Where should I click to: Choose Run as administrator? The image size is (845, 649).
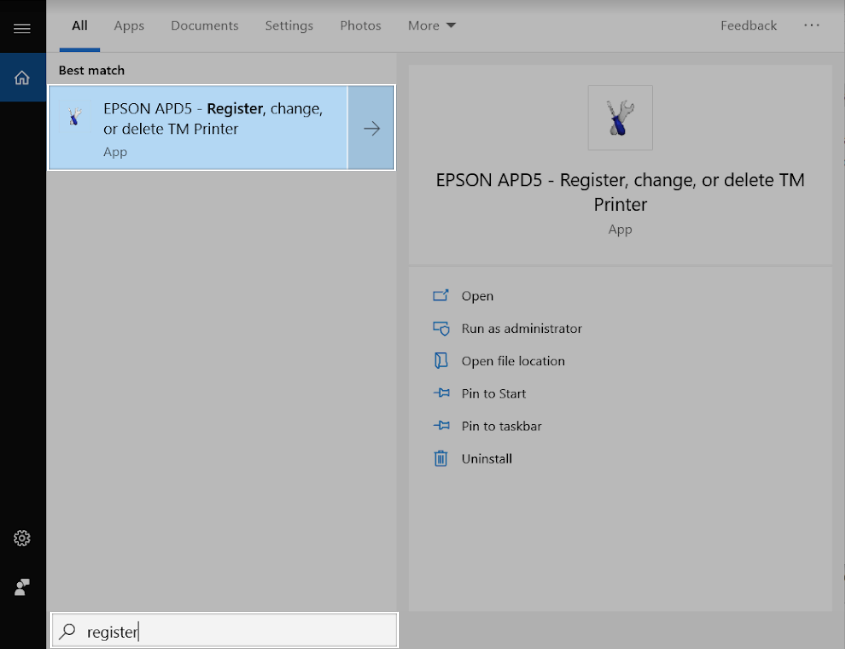point(521,329)
